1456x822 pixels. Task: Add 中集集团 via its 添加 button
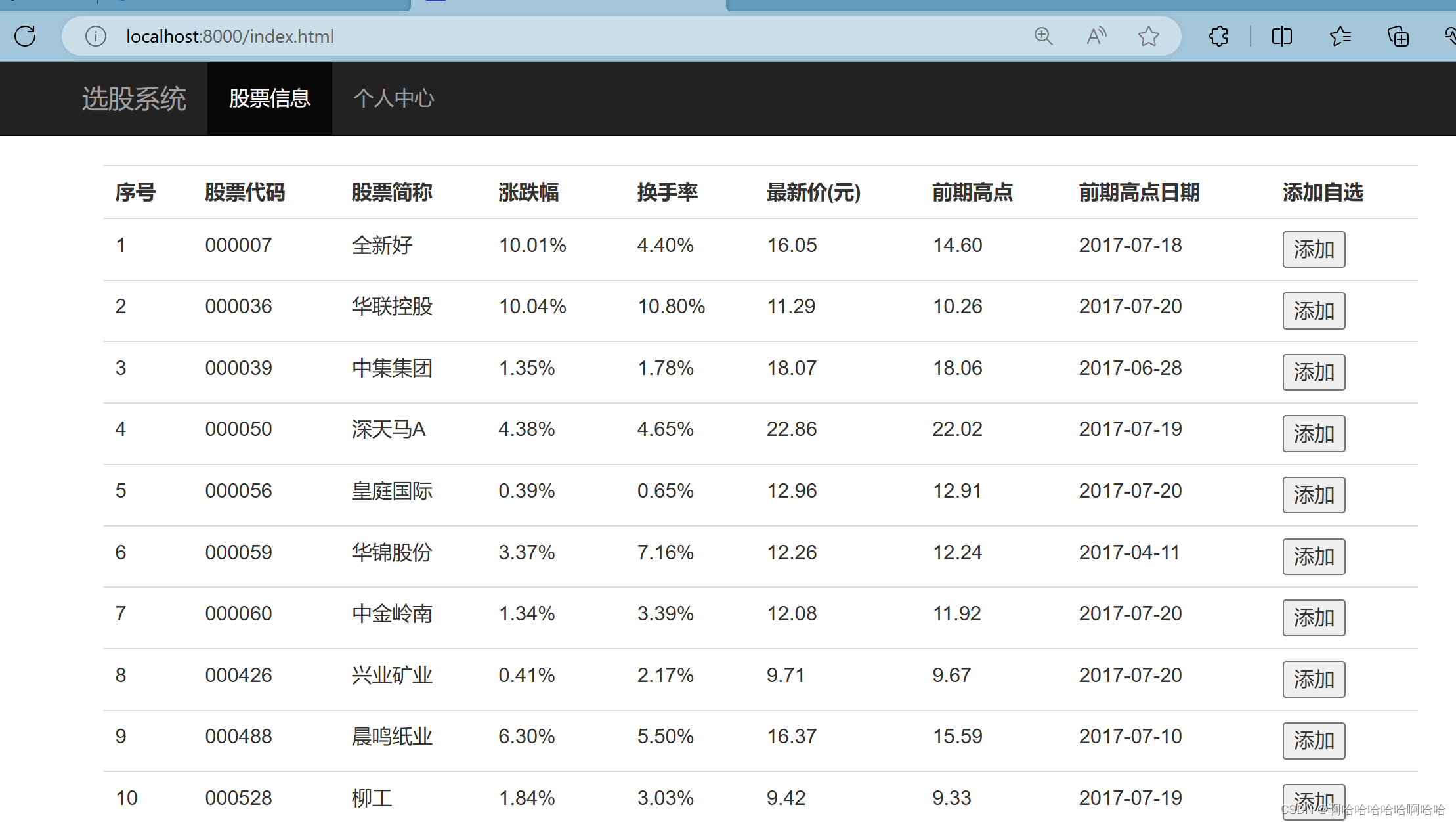(1314, 372)
